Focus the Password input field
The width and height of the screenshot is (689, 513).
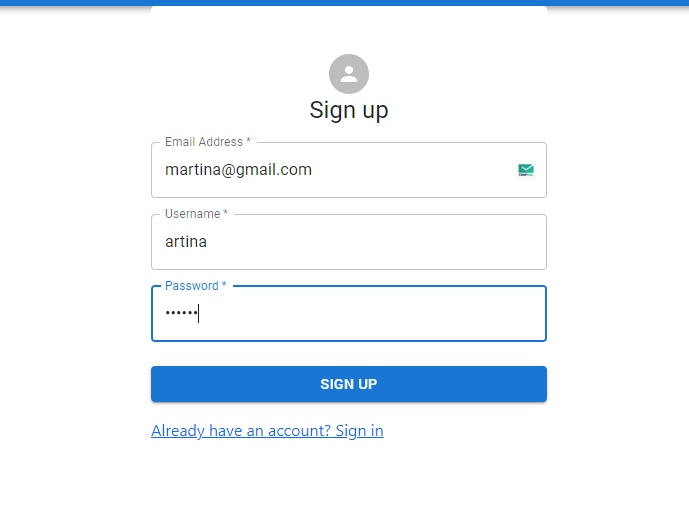pos(348,314)
